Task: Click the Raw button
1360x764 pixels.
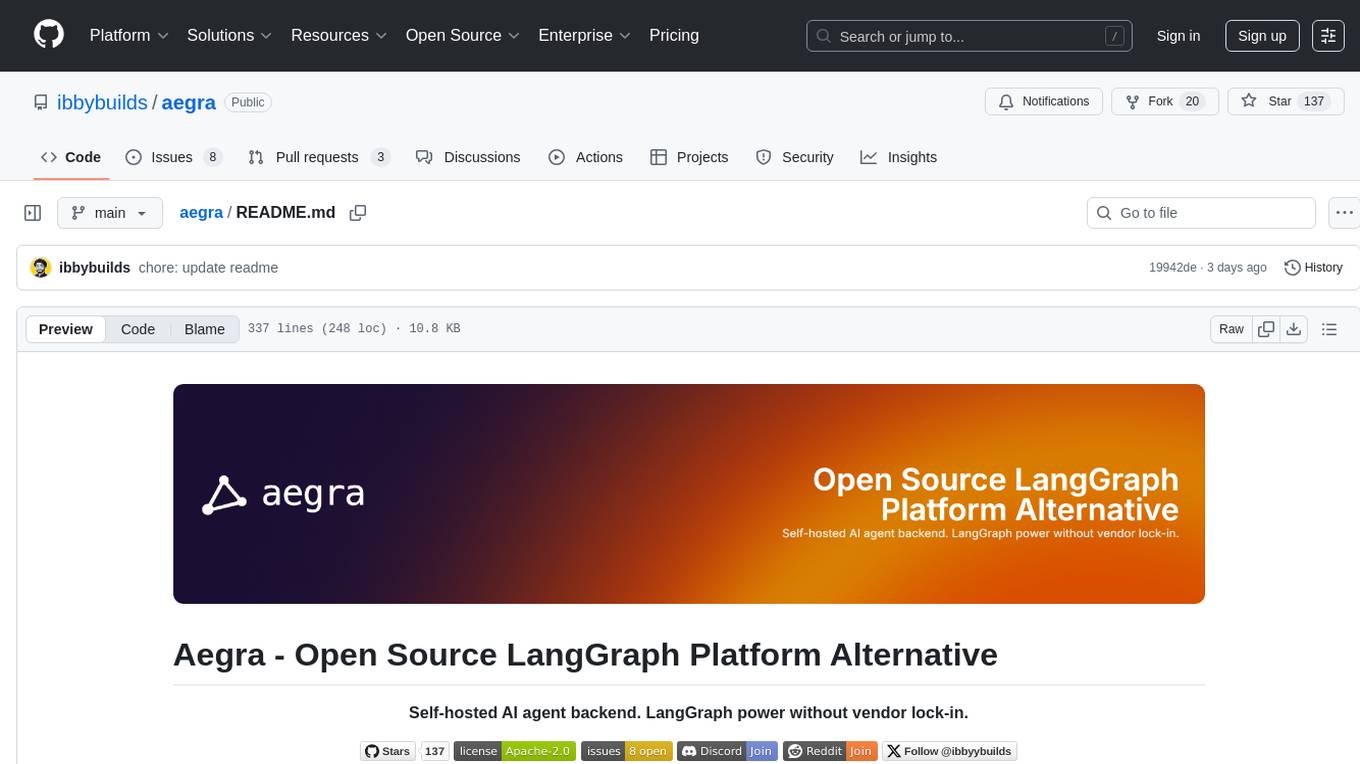Action: (1231, 329)
